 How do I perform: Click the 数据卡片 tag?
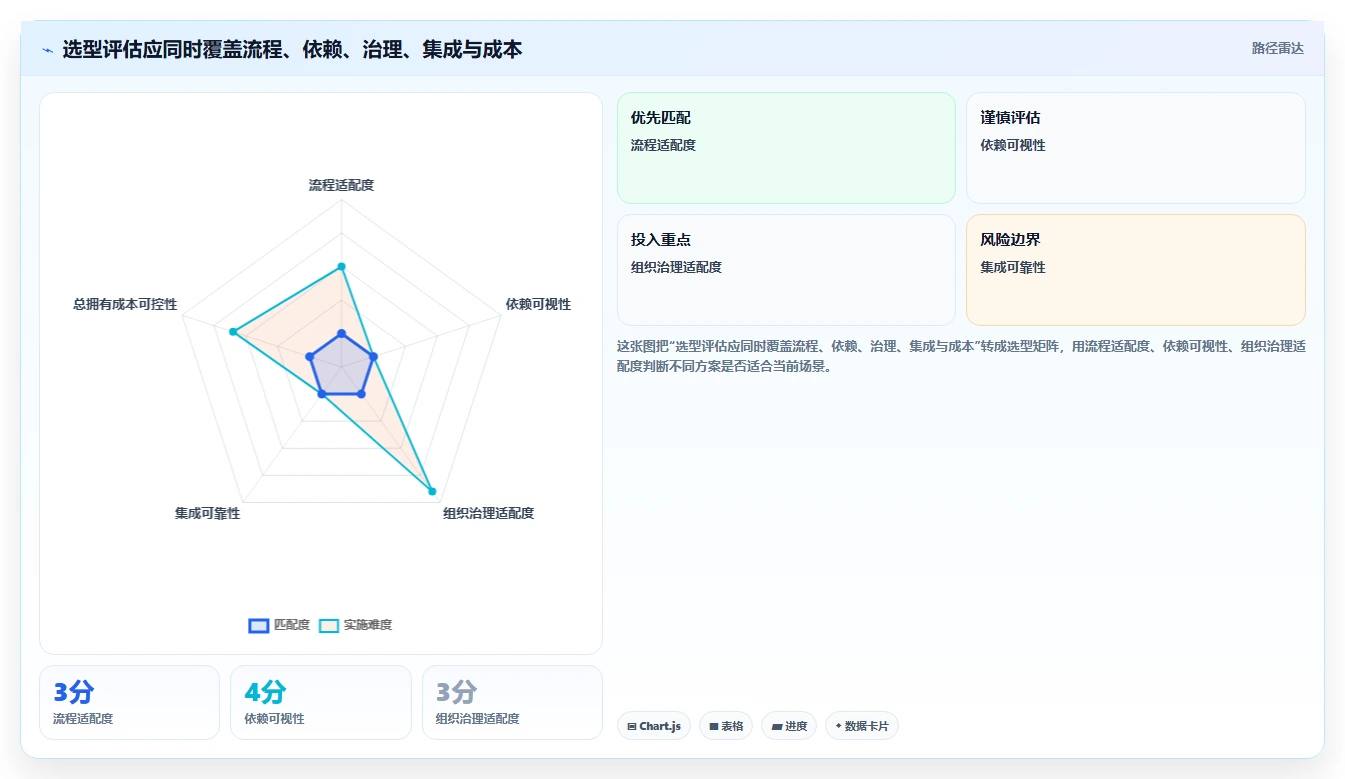862,726
